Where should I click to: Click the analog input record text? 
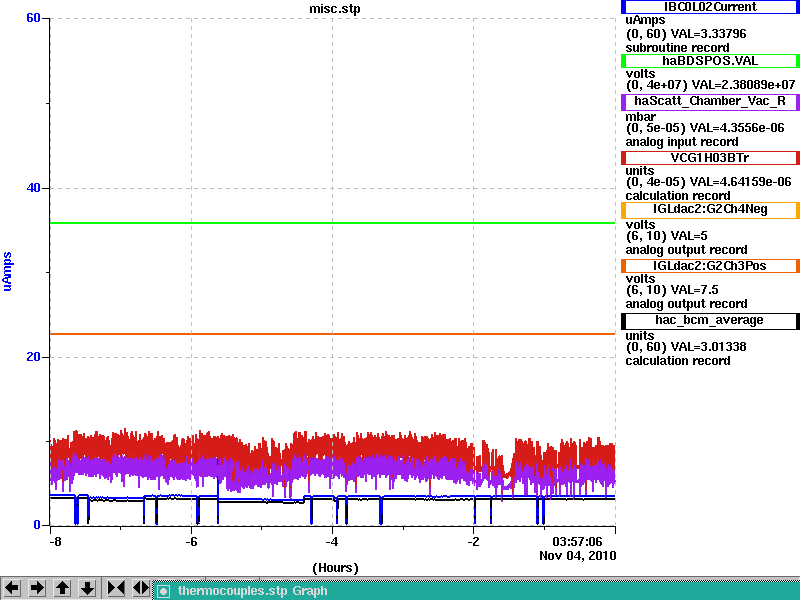pyautogui.click(x=682, y=142)
